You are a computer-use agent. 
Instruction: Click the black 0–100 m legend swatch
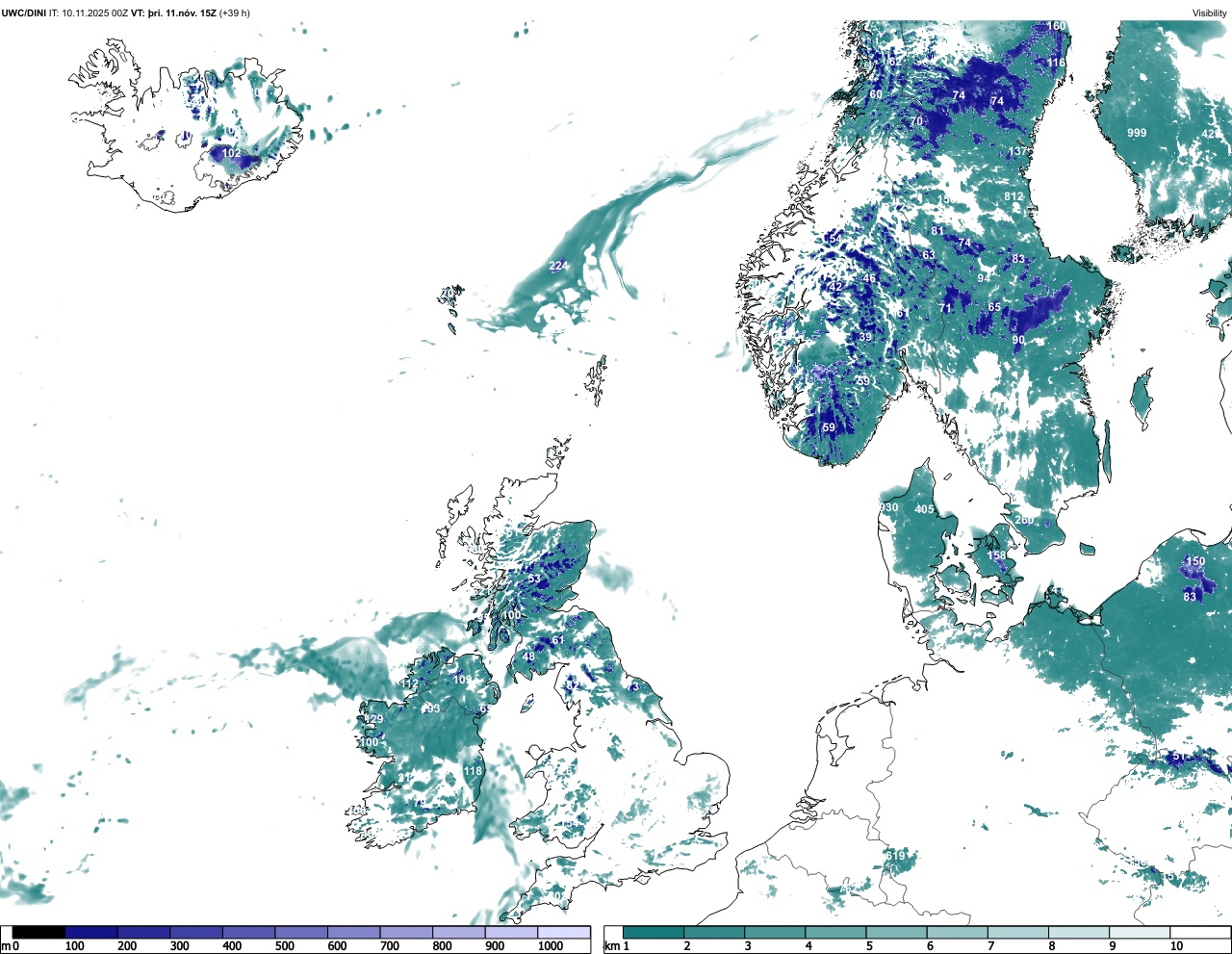tap(39, 932)
